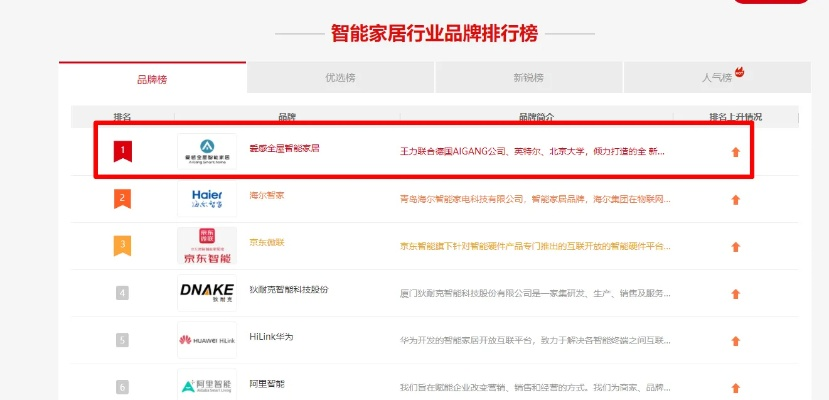
Task: Switch to the 人气榜 tab
Action: pyautogui.click(x=717, y=78)
